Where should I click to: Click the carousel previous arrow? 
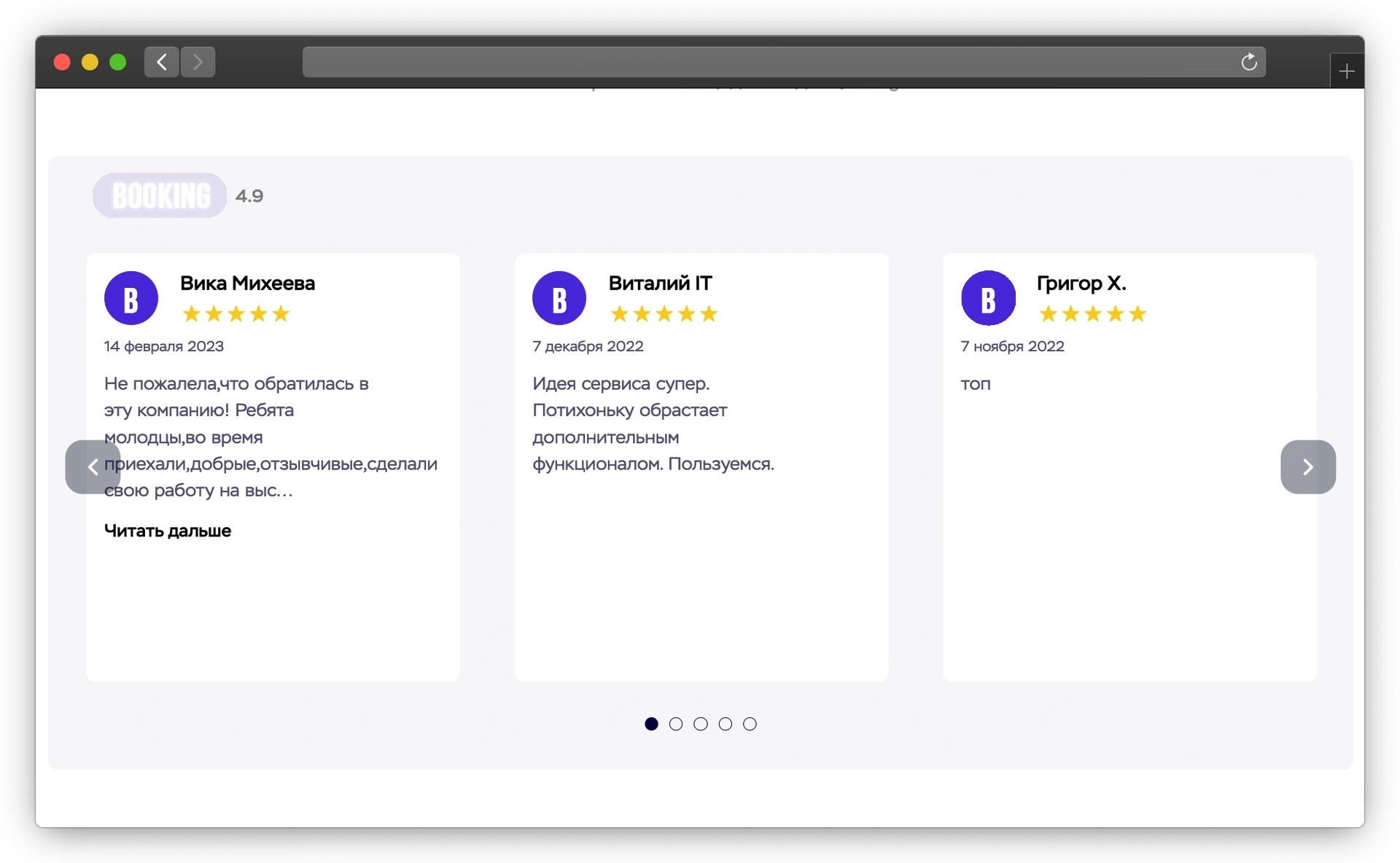click(x=93, y=467)
